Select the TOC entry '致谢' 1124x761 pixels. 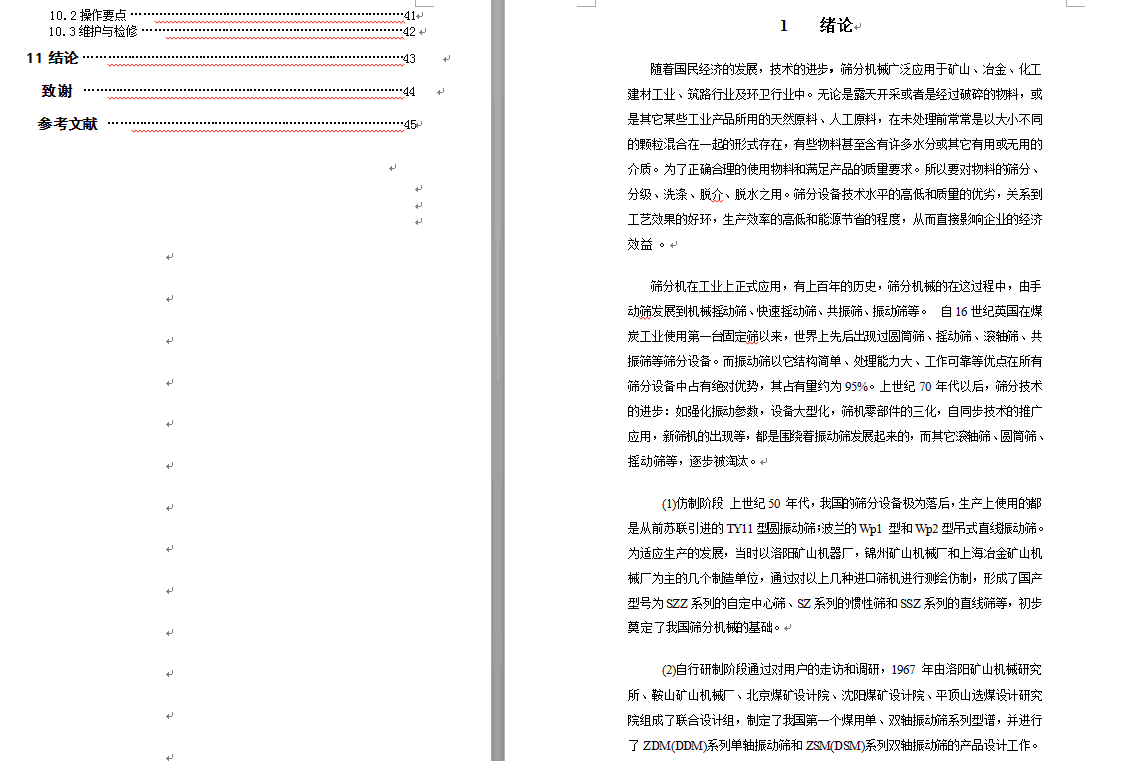pos(57,91)
